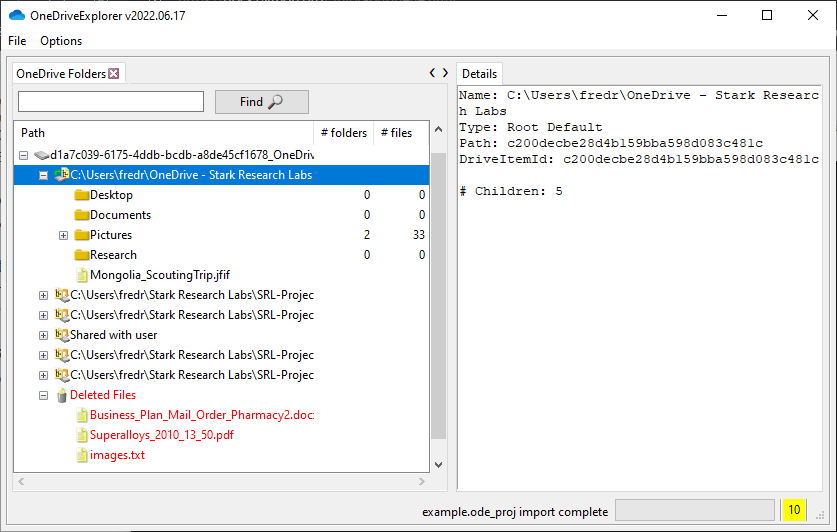Click the Documents folder icon

point(82,215)
